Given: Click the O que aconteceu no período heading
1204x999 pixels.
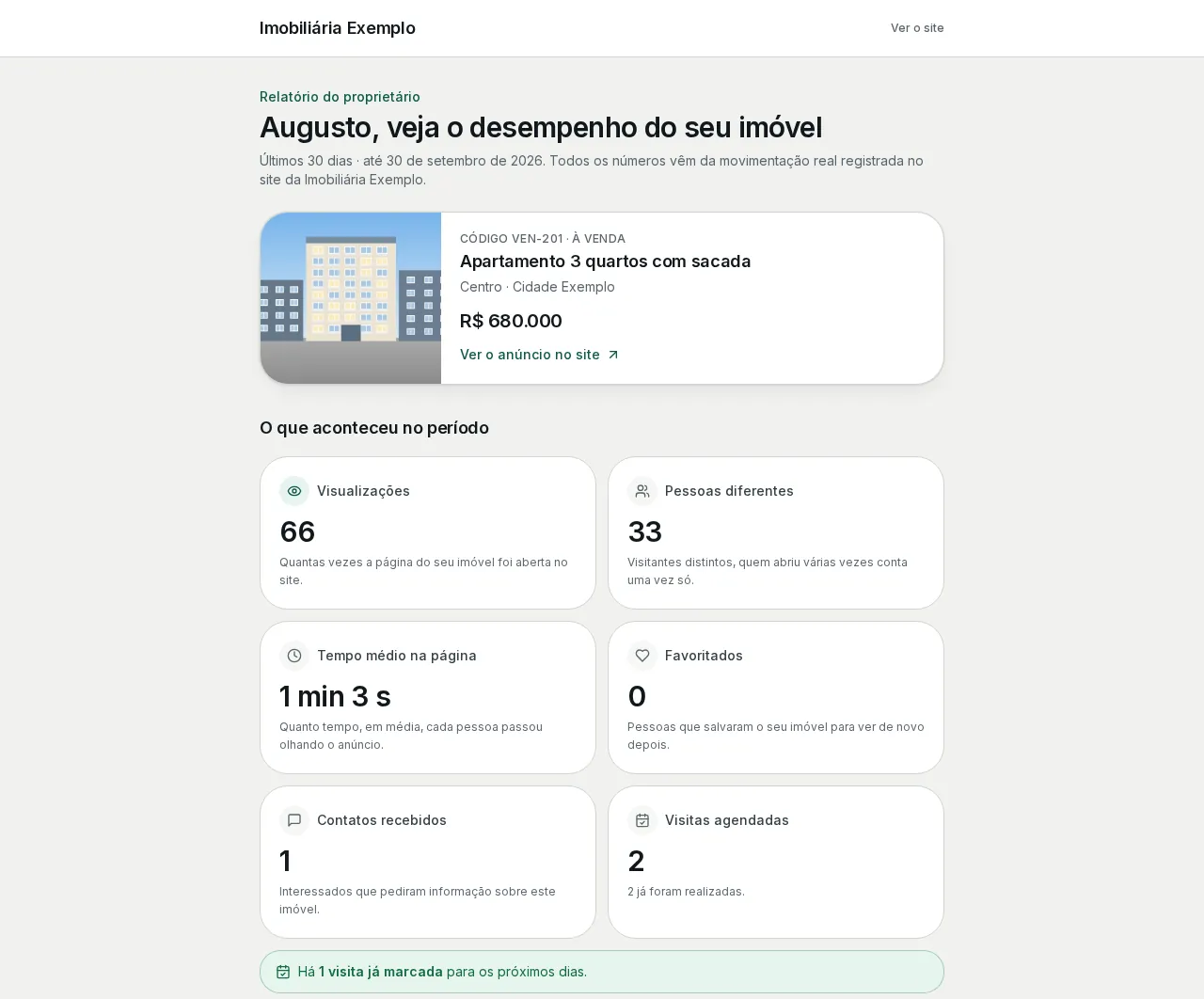Looking at the screenshot, I should point(374,428).
